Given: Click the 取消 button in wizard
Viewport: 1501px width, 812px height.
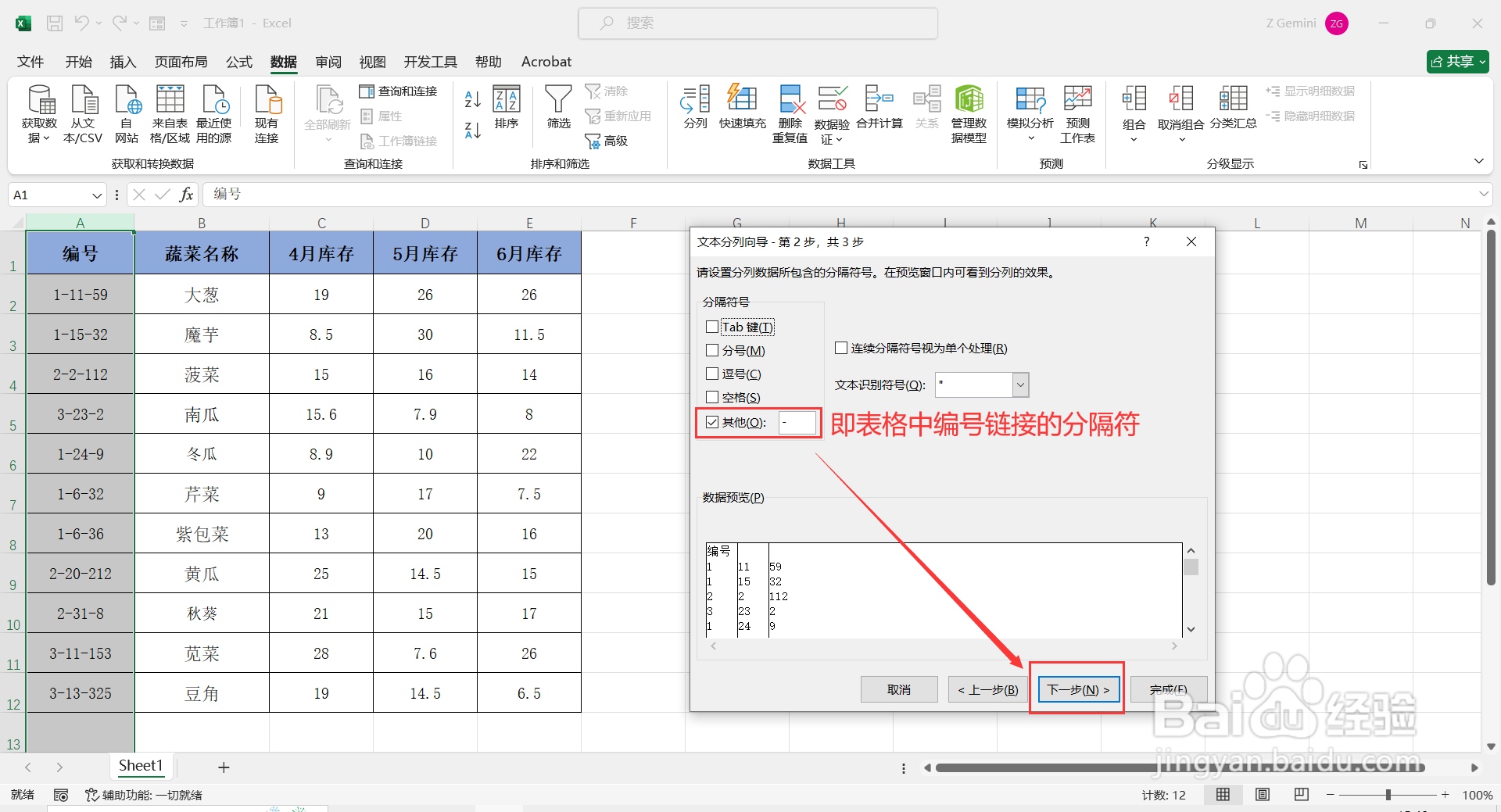Looking at the screenshot, I should click(x=898, y=689).
